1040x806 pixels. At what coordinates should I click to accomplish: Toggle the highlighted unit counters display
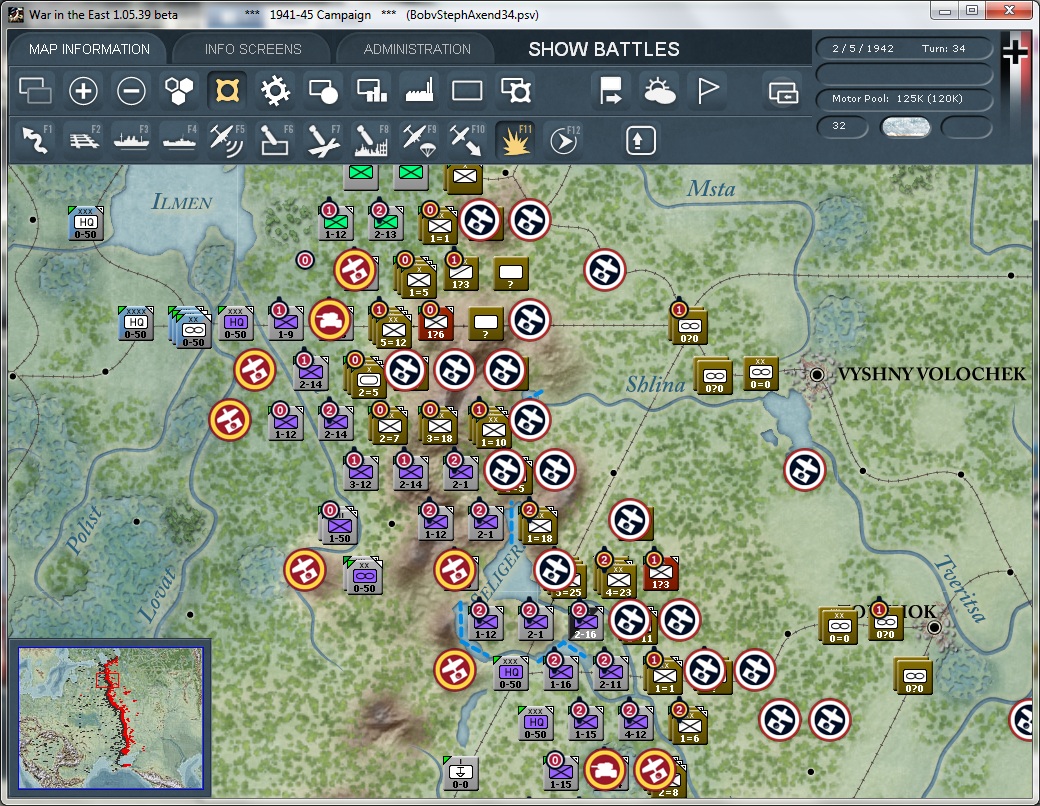227,91
